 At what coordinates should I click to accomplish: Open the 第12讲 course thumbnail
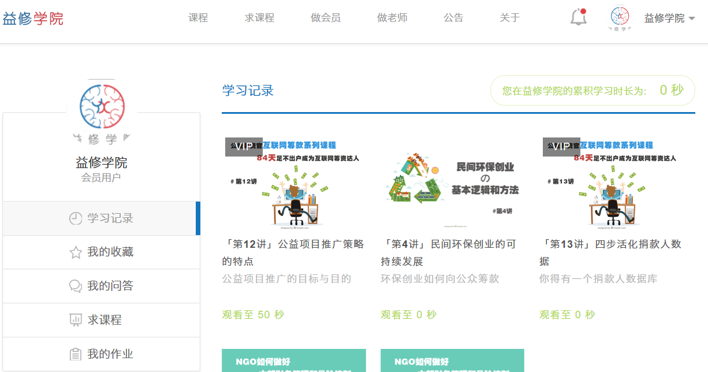coord(294,182)
